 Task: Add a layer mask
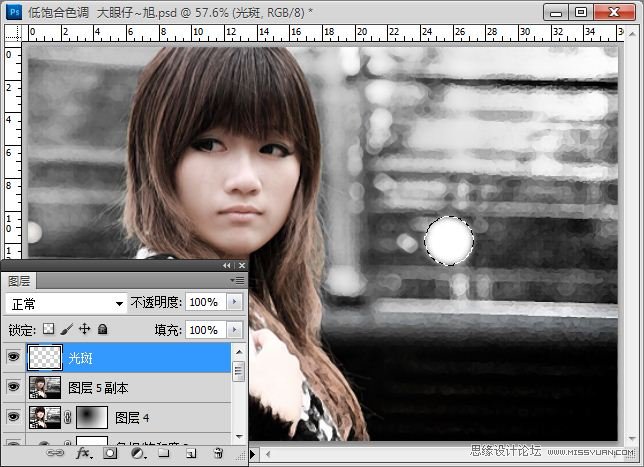pyautogui.click(x=110, y=453)
